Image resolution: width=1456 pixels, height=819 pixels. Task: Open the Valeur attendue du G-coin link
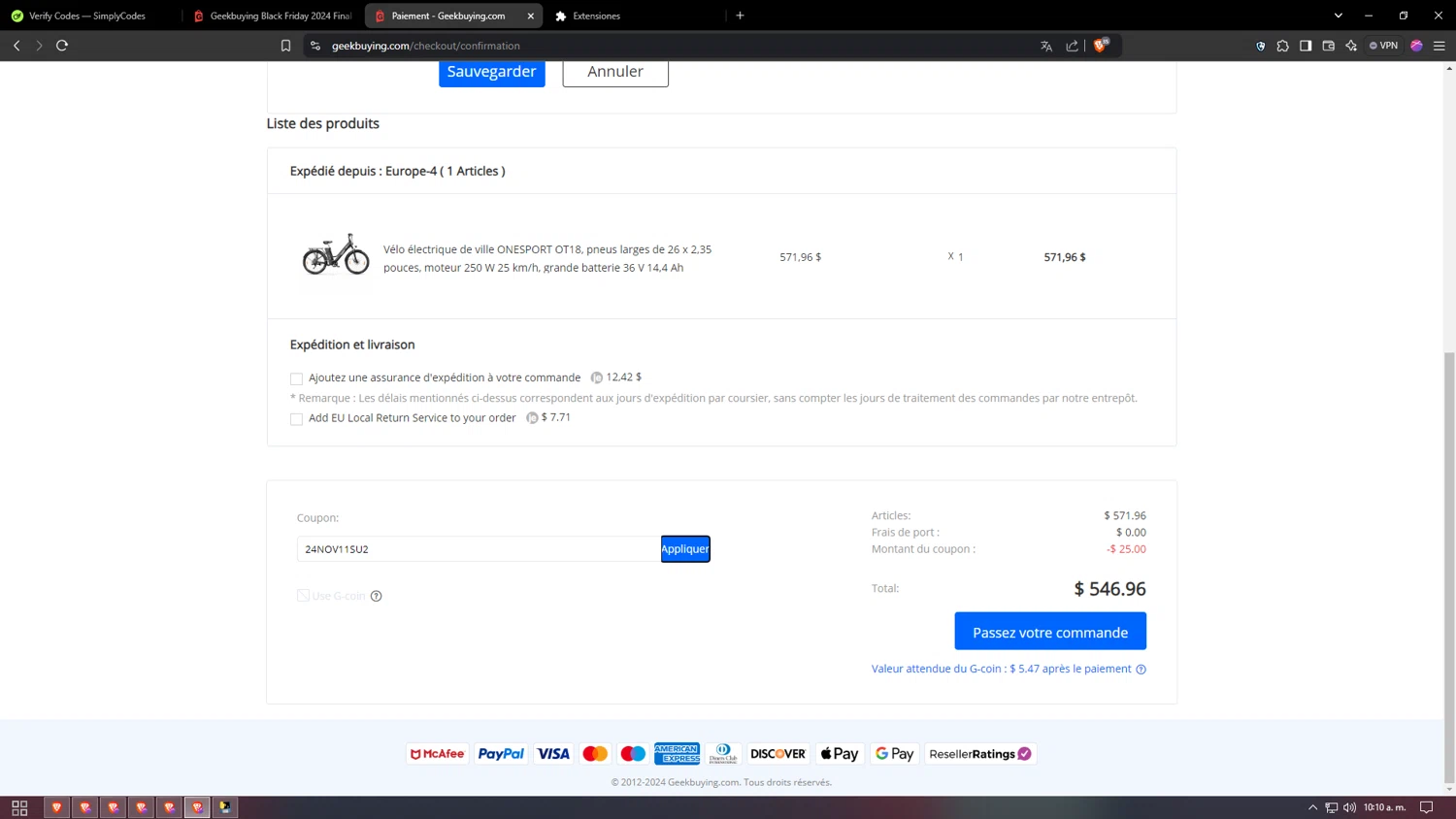(1001, 669)
